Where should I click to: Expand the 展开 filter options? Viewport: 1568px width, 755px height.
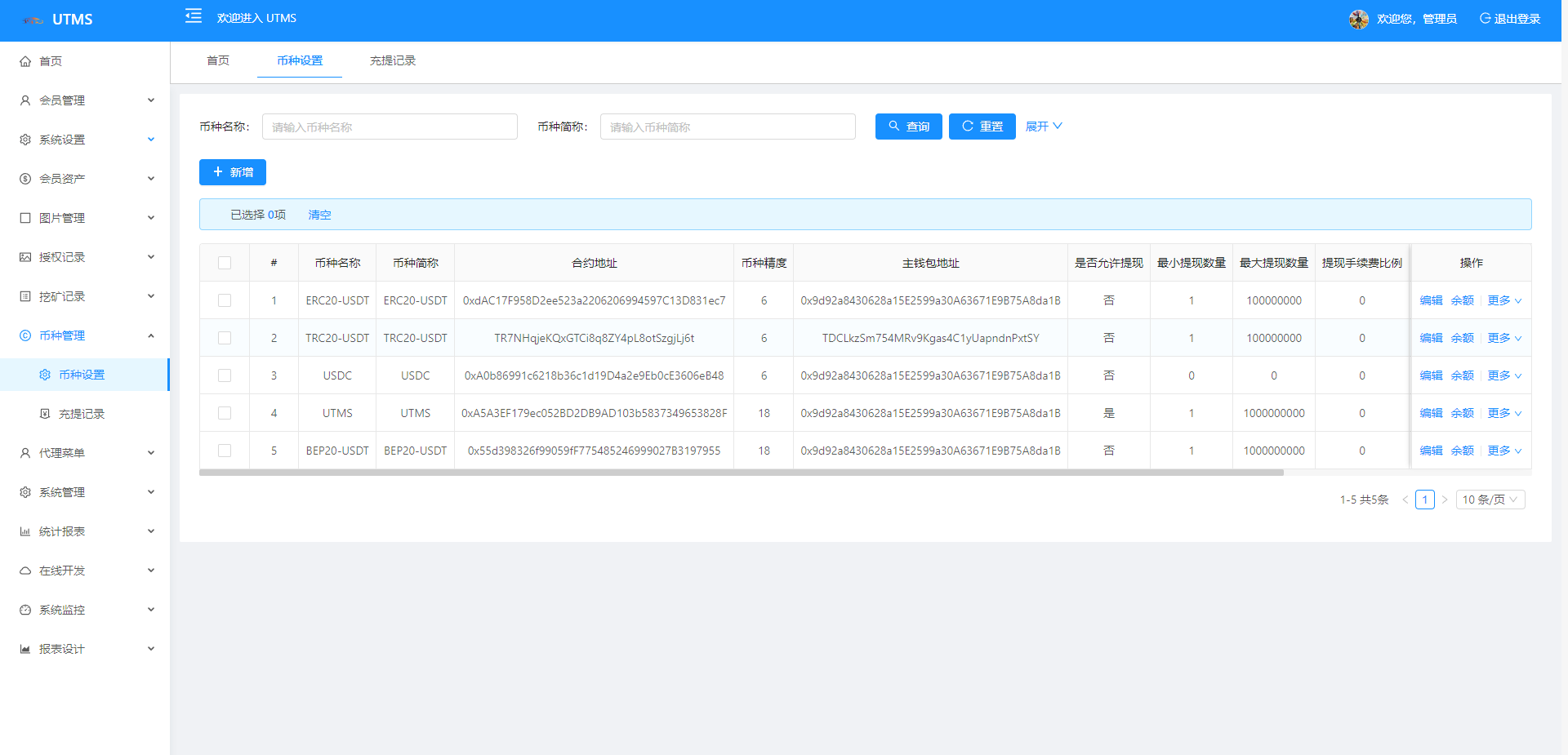1044,126
